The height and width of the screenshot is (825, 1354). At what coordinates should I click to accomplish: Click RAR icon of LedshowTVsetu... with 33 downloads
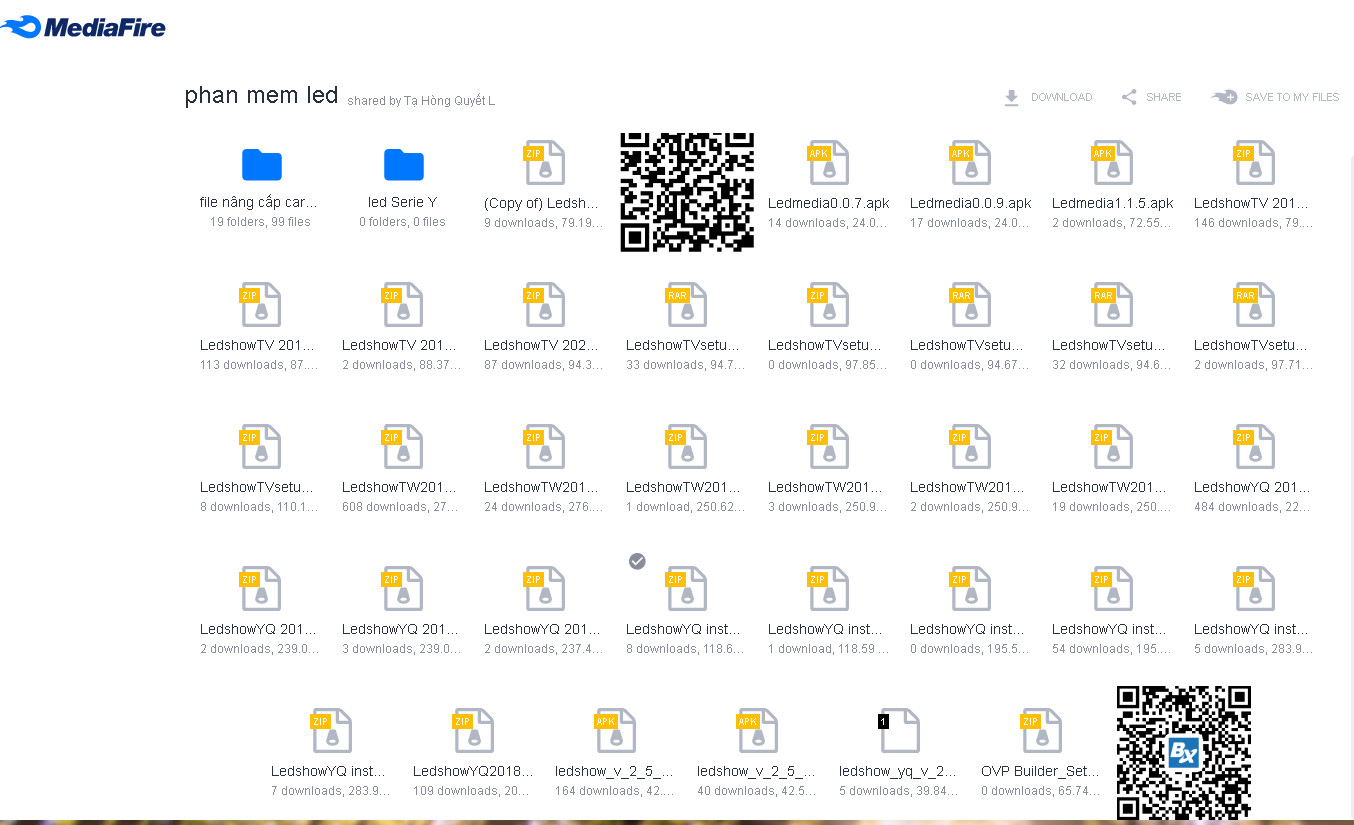click(688, 304)
